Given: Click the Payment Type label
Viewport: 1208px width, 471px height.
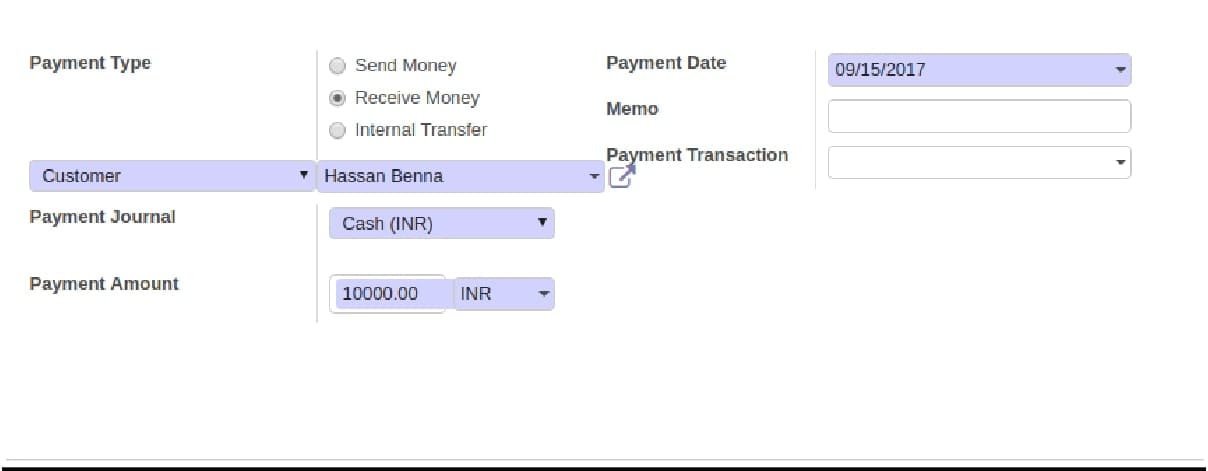Looking at the screenshot, I should pos(90,63).
